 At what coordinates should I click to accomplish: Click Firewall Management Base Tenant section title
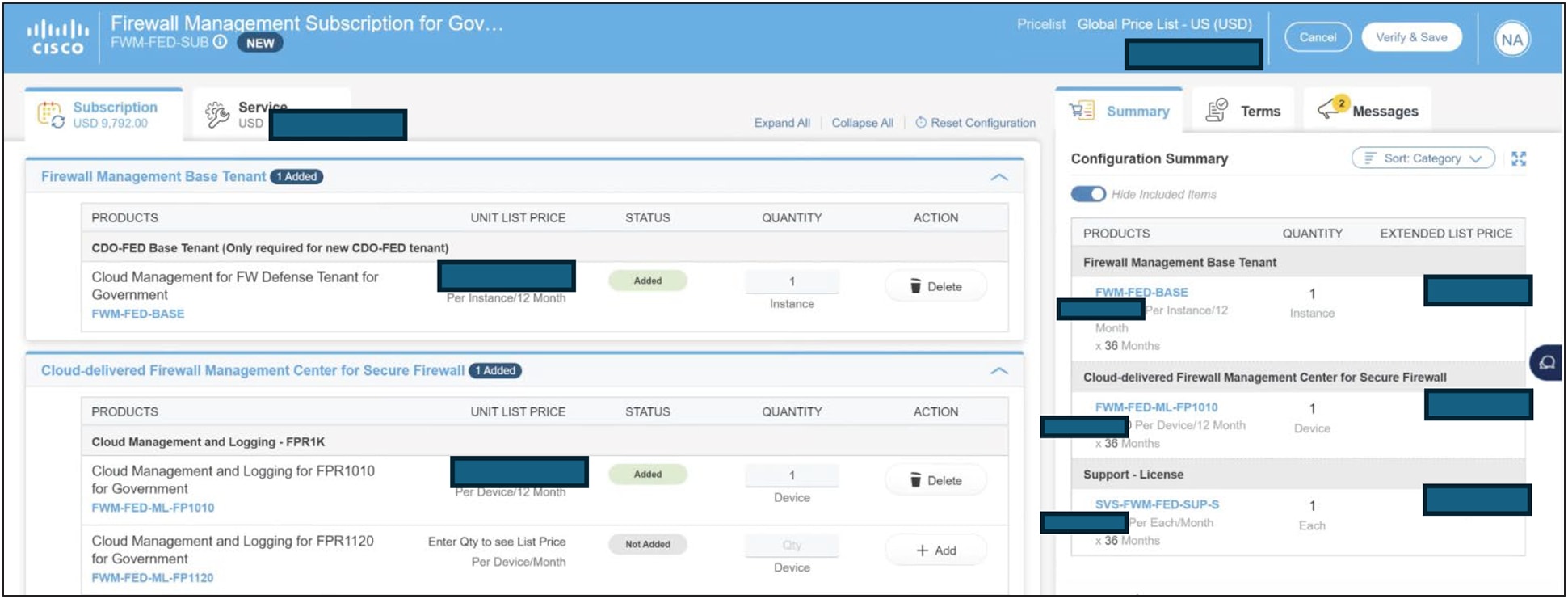point(153,177)
